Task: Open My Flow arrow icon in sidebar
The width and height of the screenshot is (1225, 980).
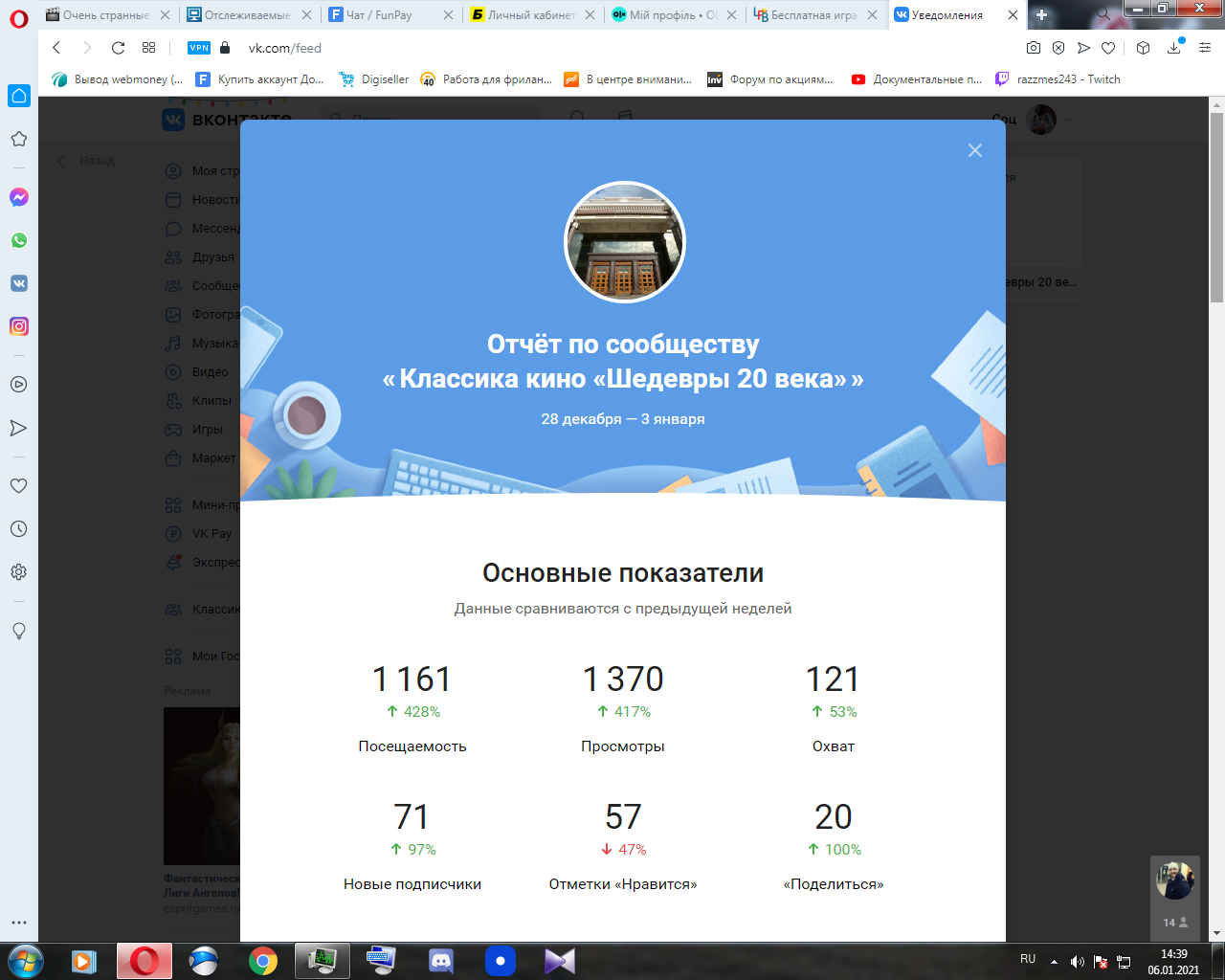Action: (x=18, y=428)
